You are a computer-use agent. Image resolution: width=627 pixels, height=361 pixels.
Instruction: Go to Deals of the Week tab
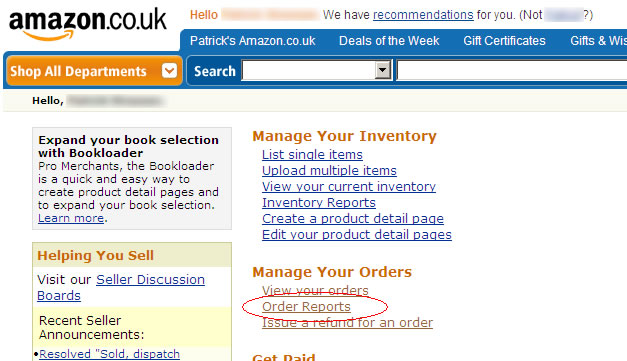tap(389, 41)
